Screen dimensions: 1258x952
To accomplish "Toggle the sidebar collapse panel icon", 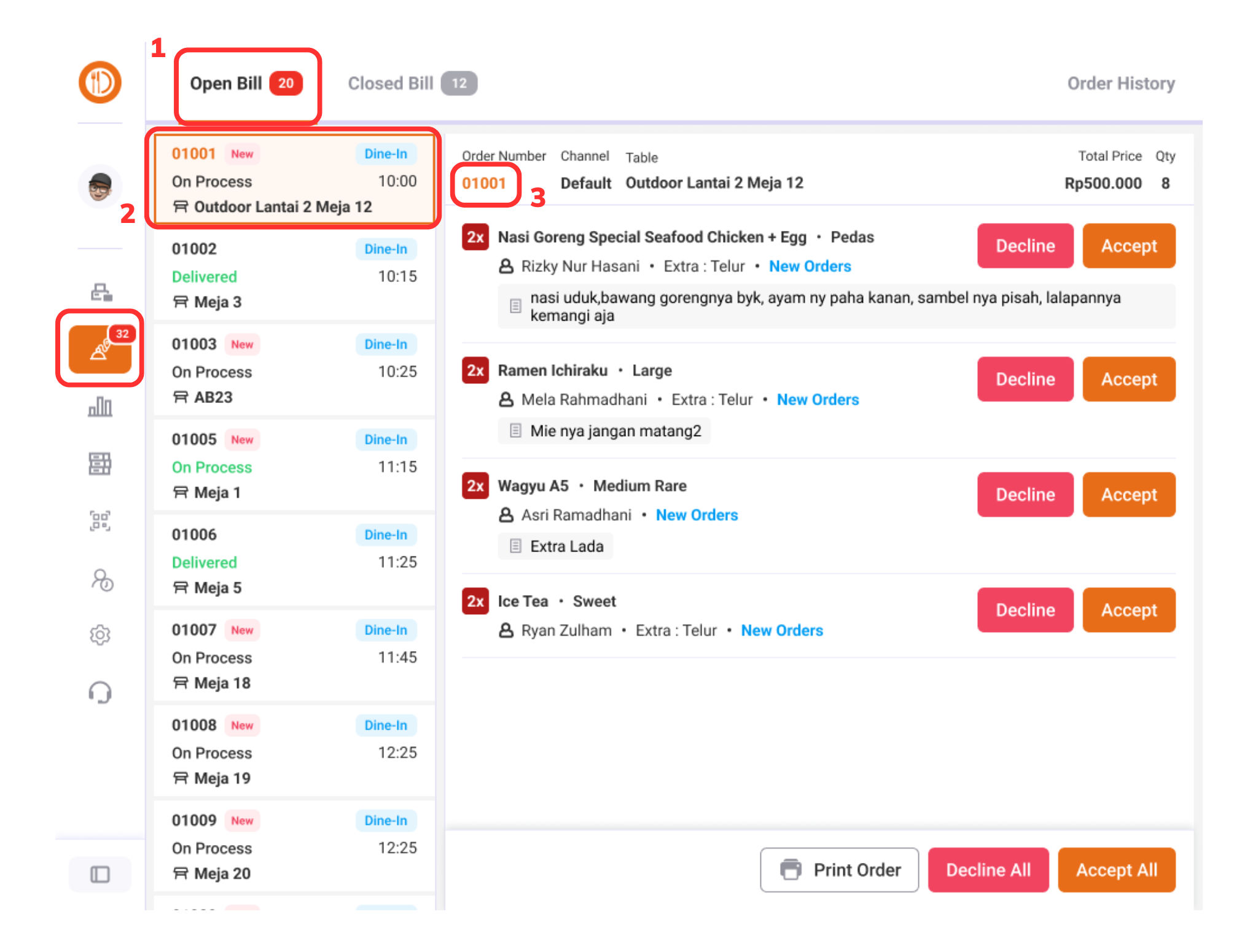I will click(100, 874).
